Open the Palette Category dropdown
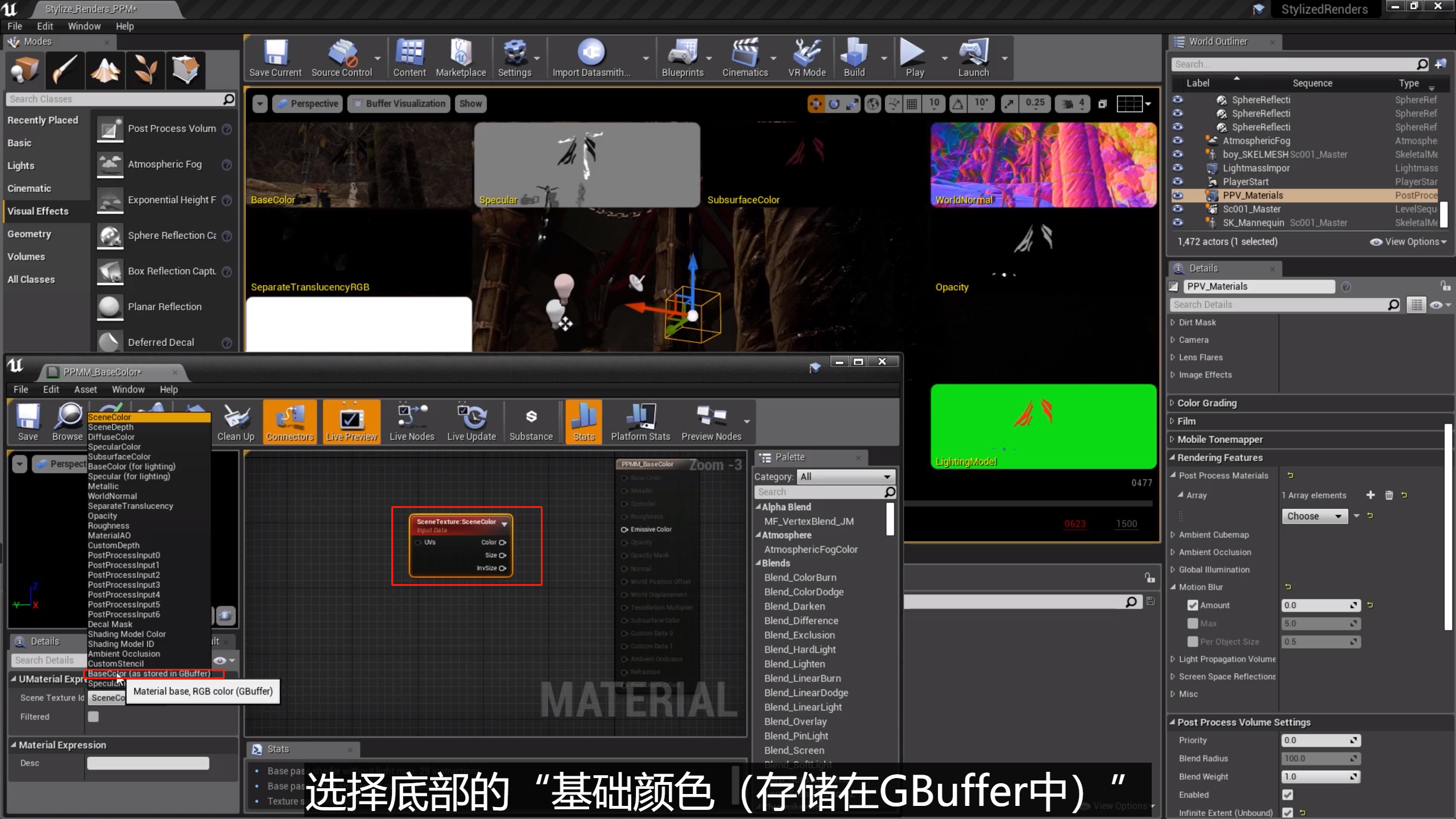 point(845,477)
